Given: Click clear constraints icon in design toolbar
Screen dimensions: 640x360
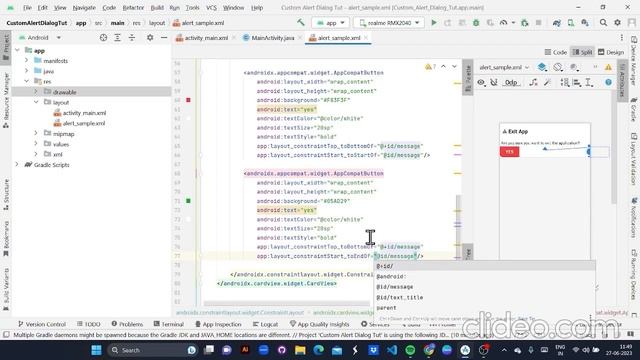Looking at the screenshot, I should coord(533,82).
